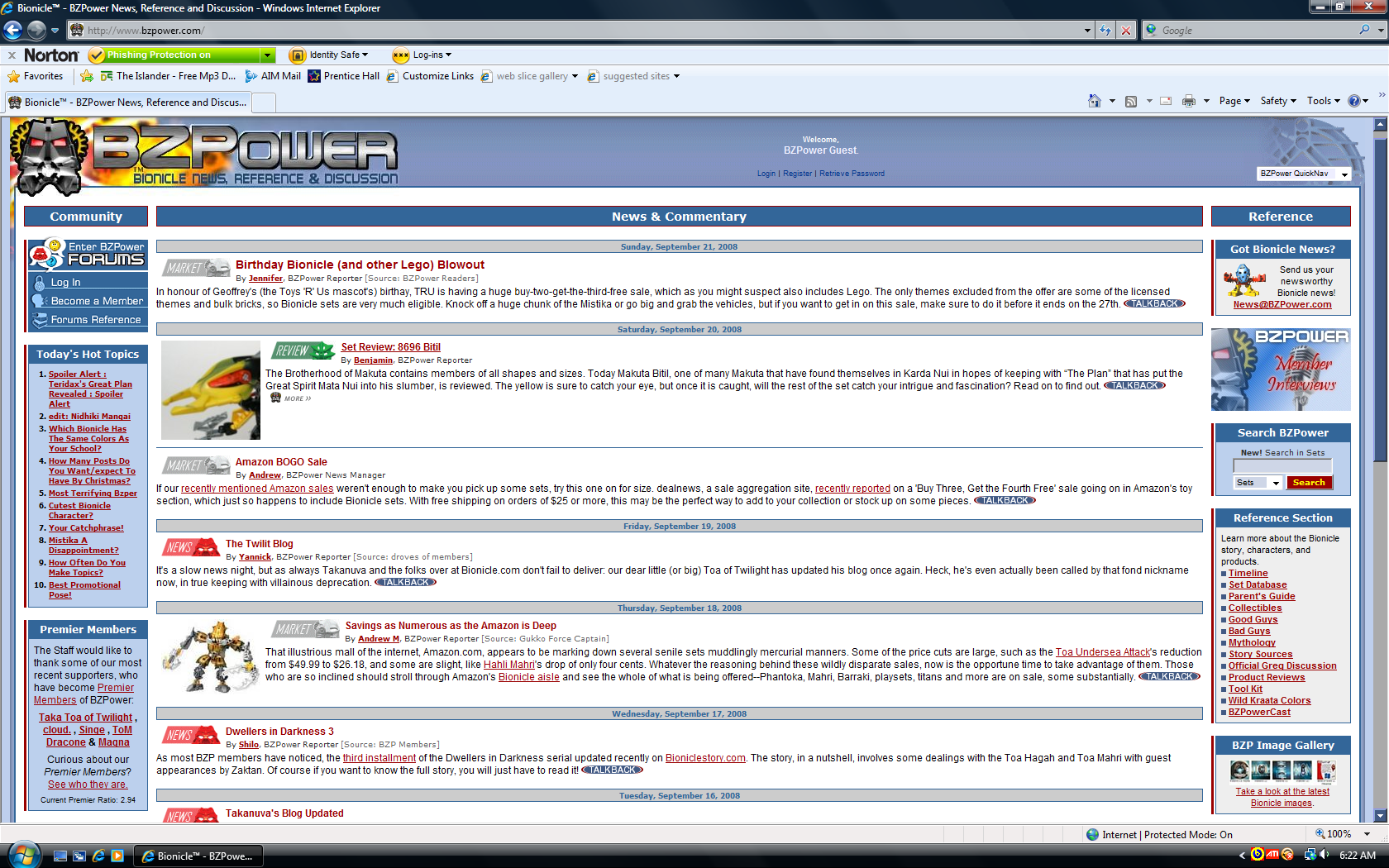Click the News@BZPower.com email link

point(1282,304)
